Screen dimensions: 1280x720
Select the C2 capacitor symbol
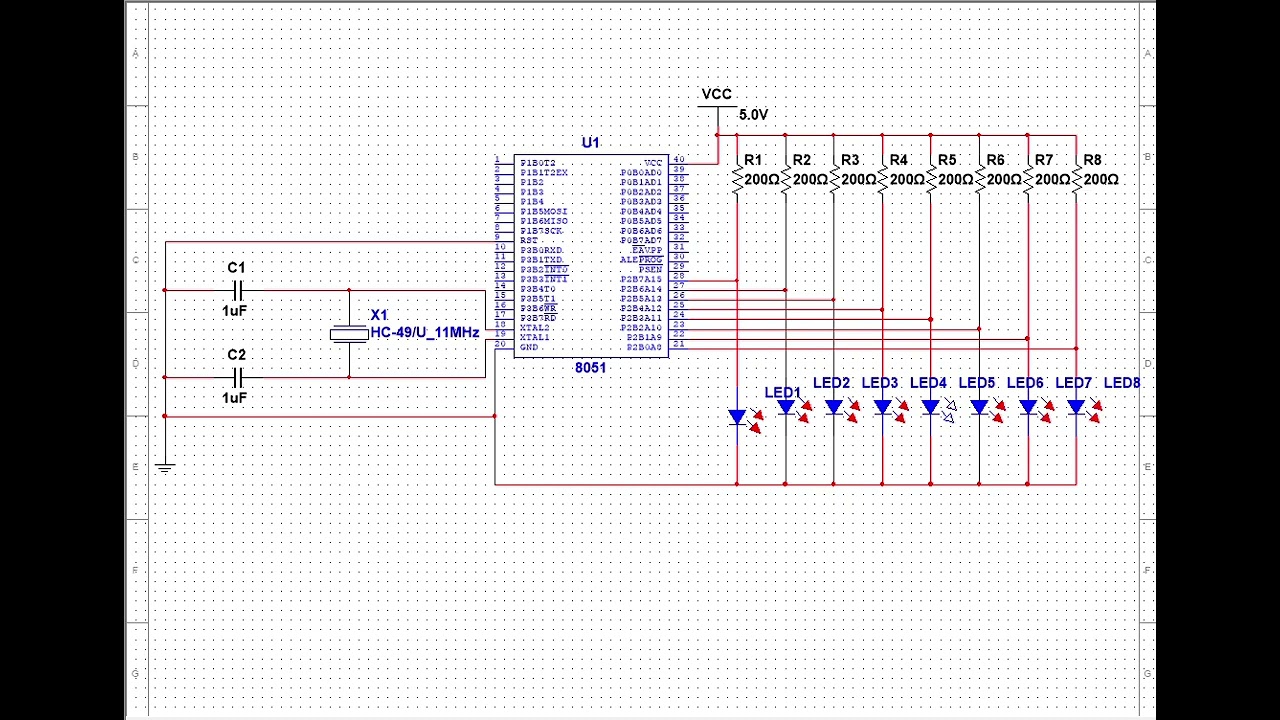[x=237, y=377]
